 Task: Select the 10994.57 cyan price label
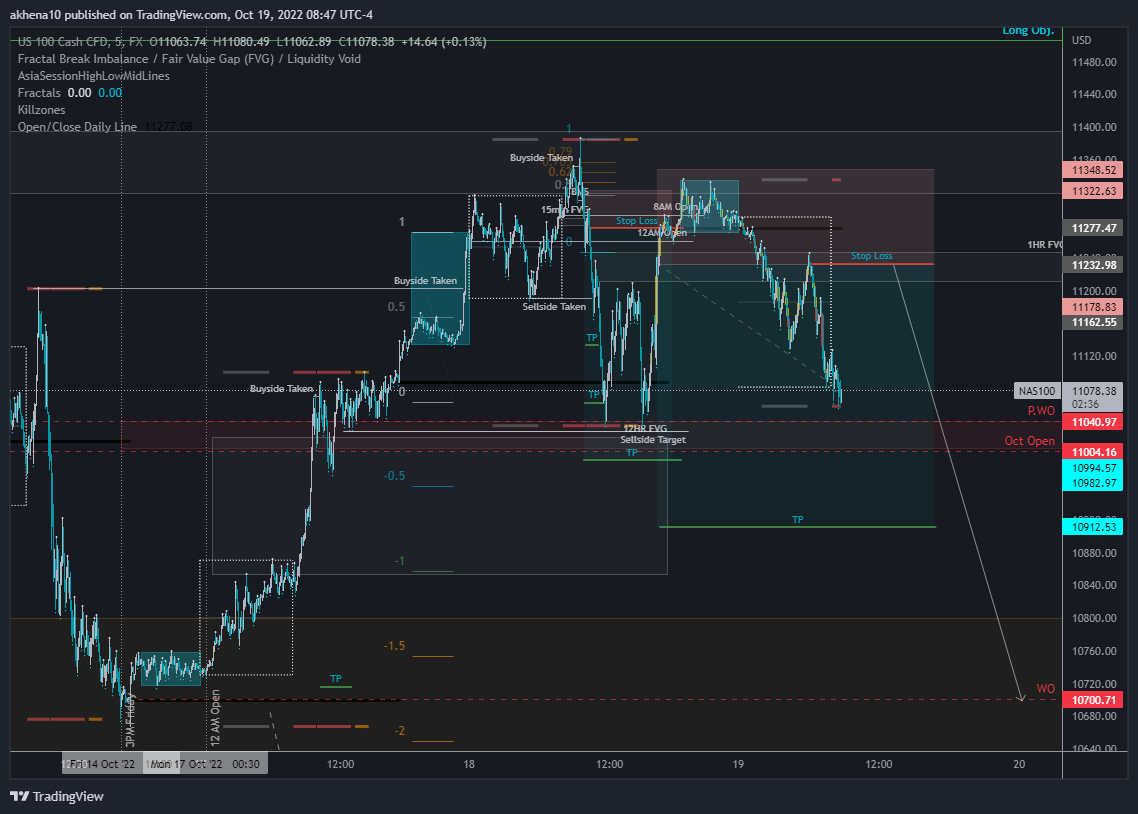click(1093, 468)
